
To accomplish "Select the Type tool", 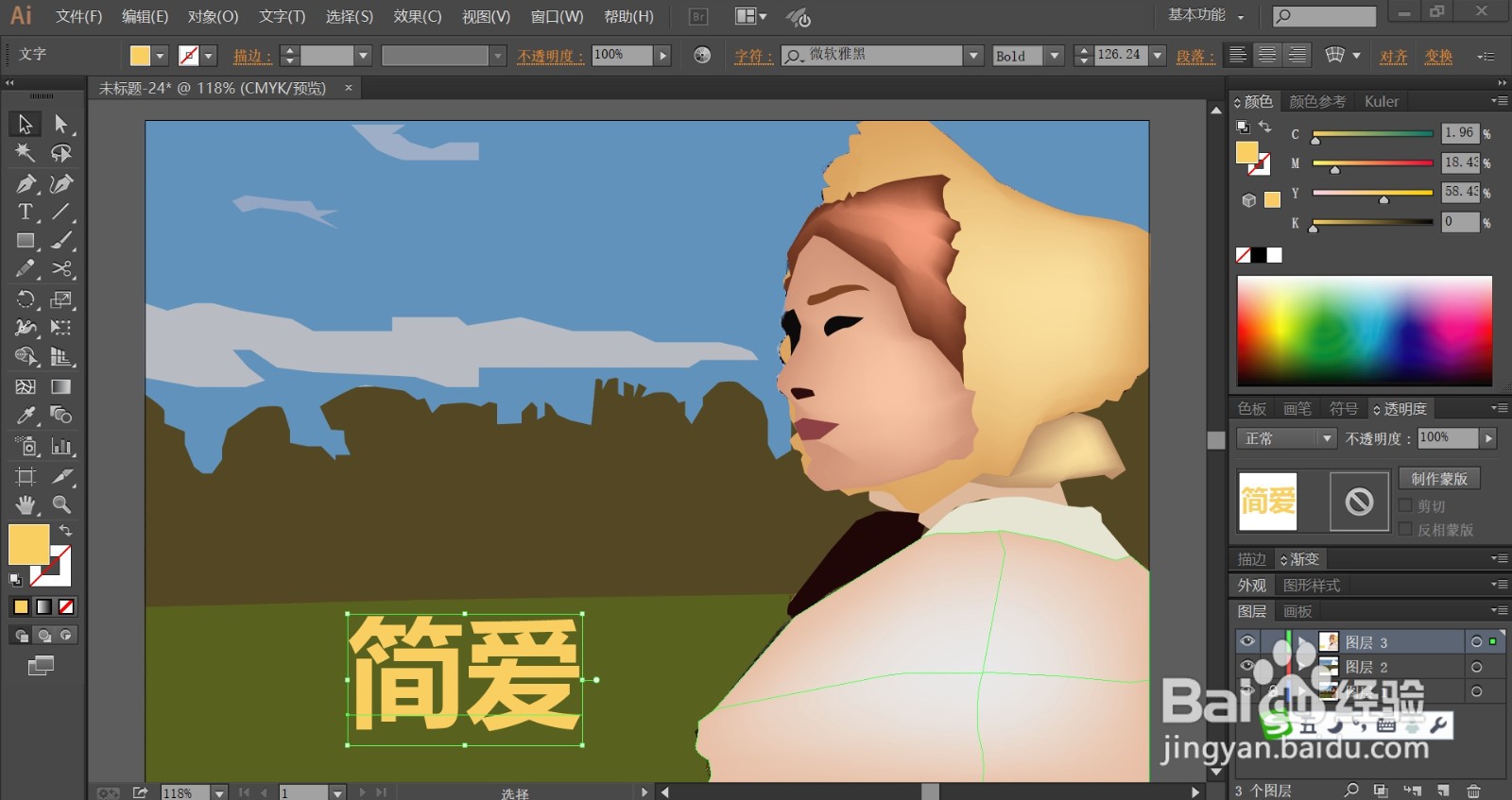I will click(x=26, y=212).
